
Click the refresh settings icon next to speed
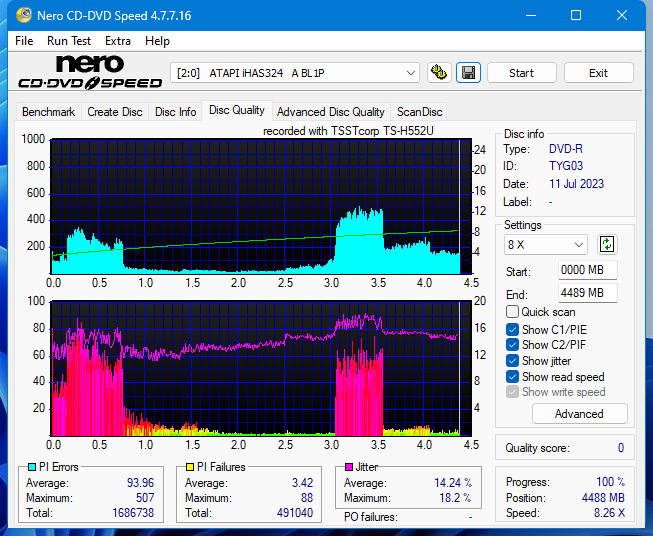point(607,244)
